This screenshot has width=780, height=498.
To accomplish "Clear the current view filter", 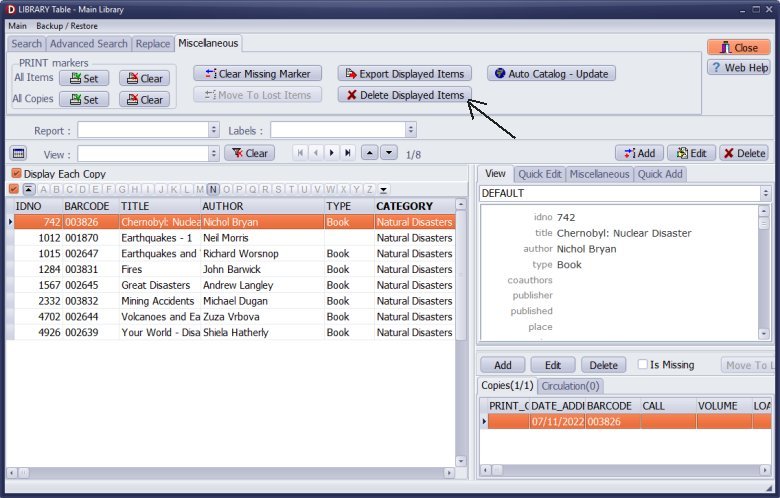I will (x=249, y=153).
